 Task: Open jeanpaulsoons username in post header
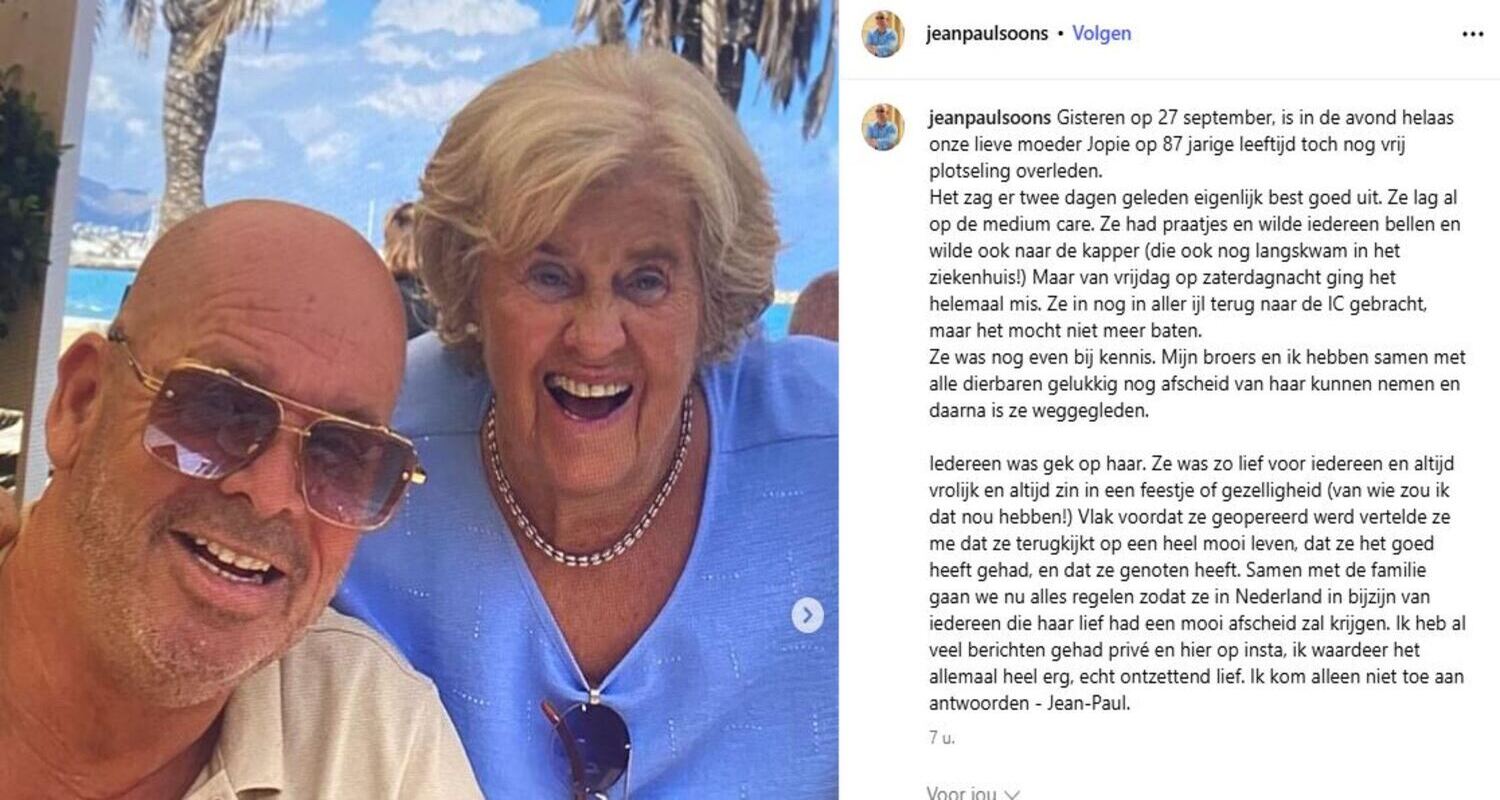(x=987, y=34)
